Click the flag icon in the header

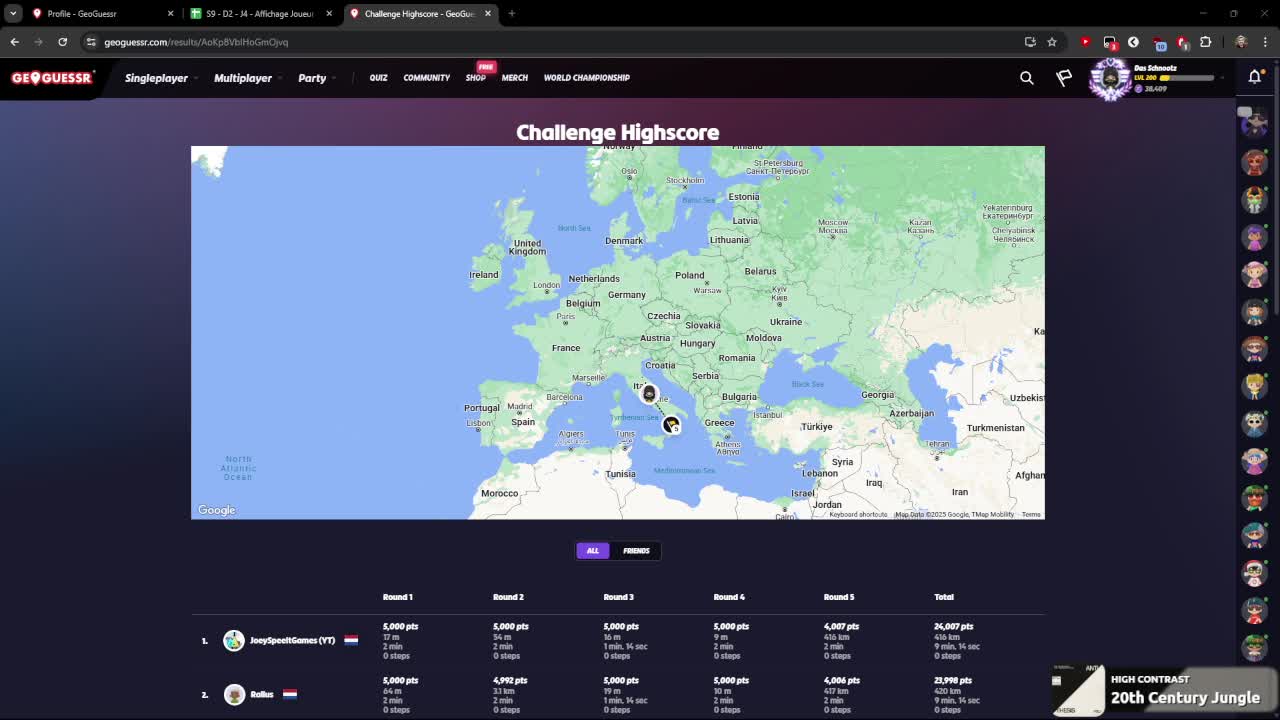pos(1064,78)
